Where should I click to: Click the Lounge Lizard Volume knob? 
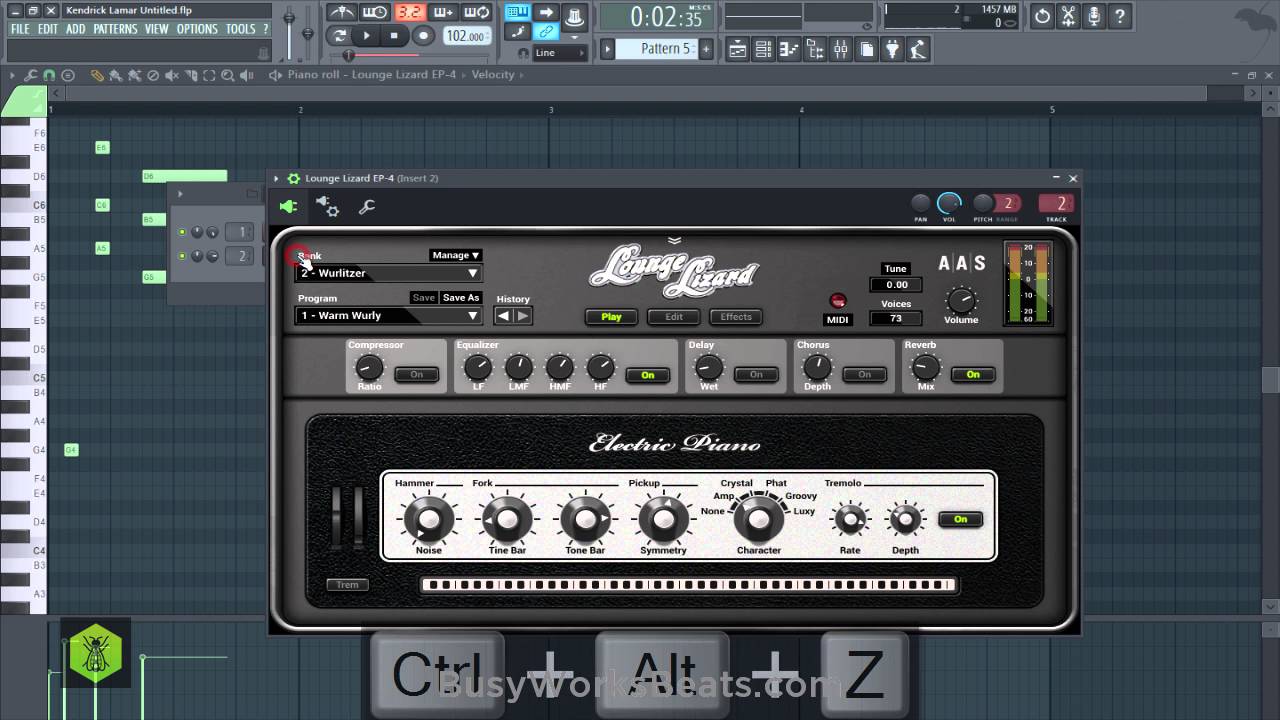click(961, 299)
